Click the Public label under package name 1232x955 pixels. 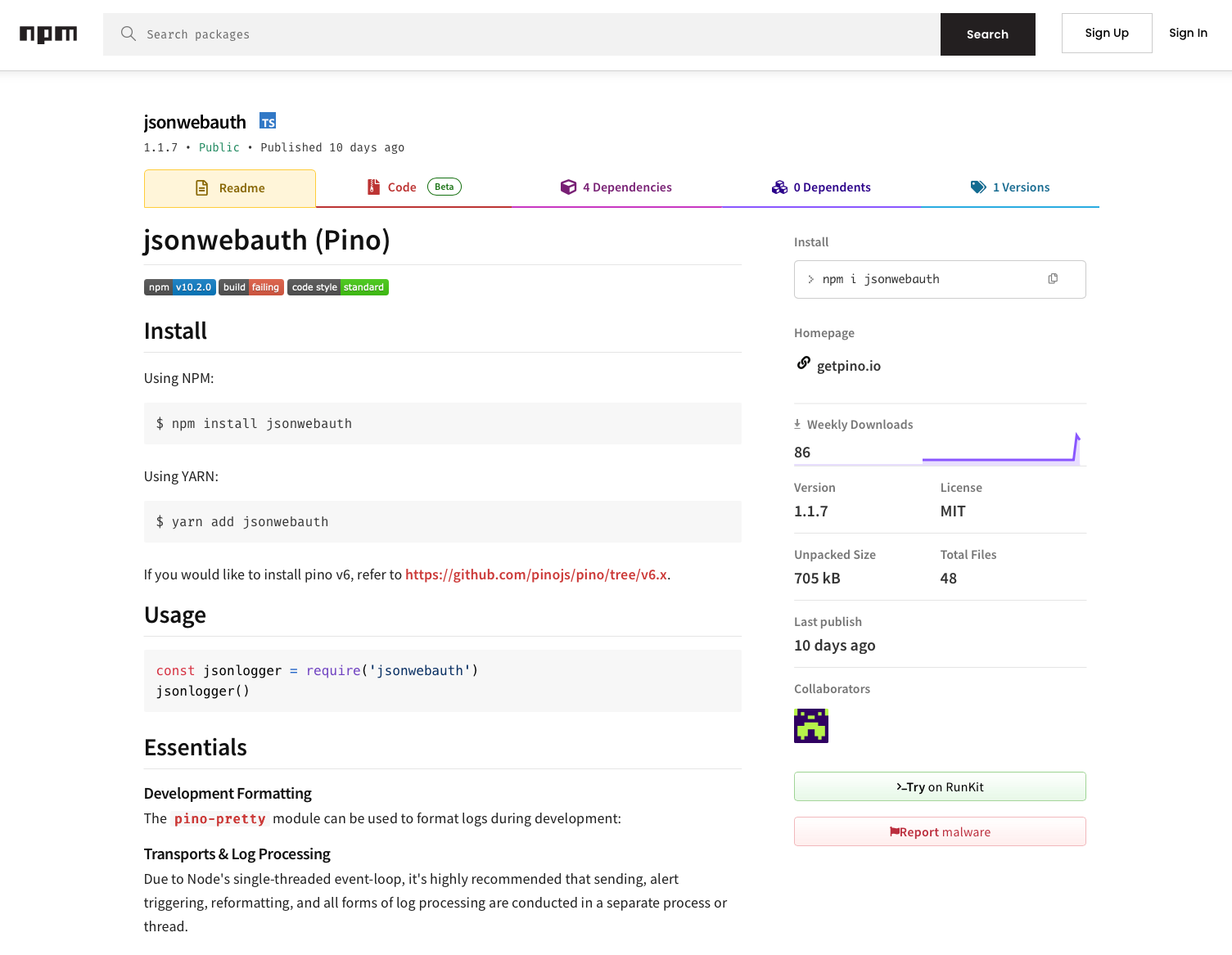pyautogui.click(x=219, y=147)
